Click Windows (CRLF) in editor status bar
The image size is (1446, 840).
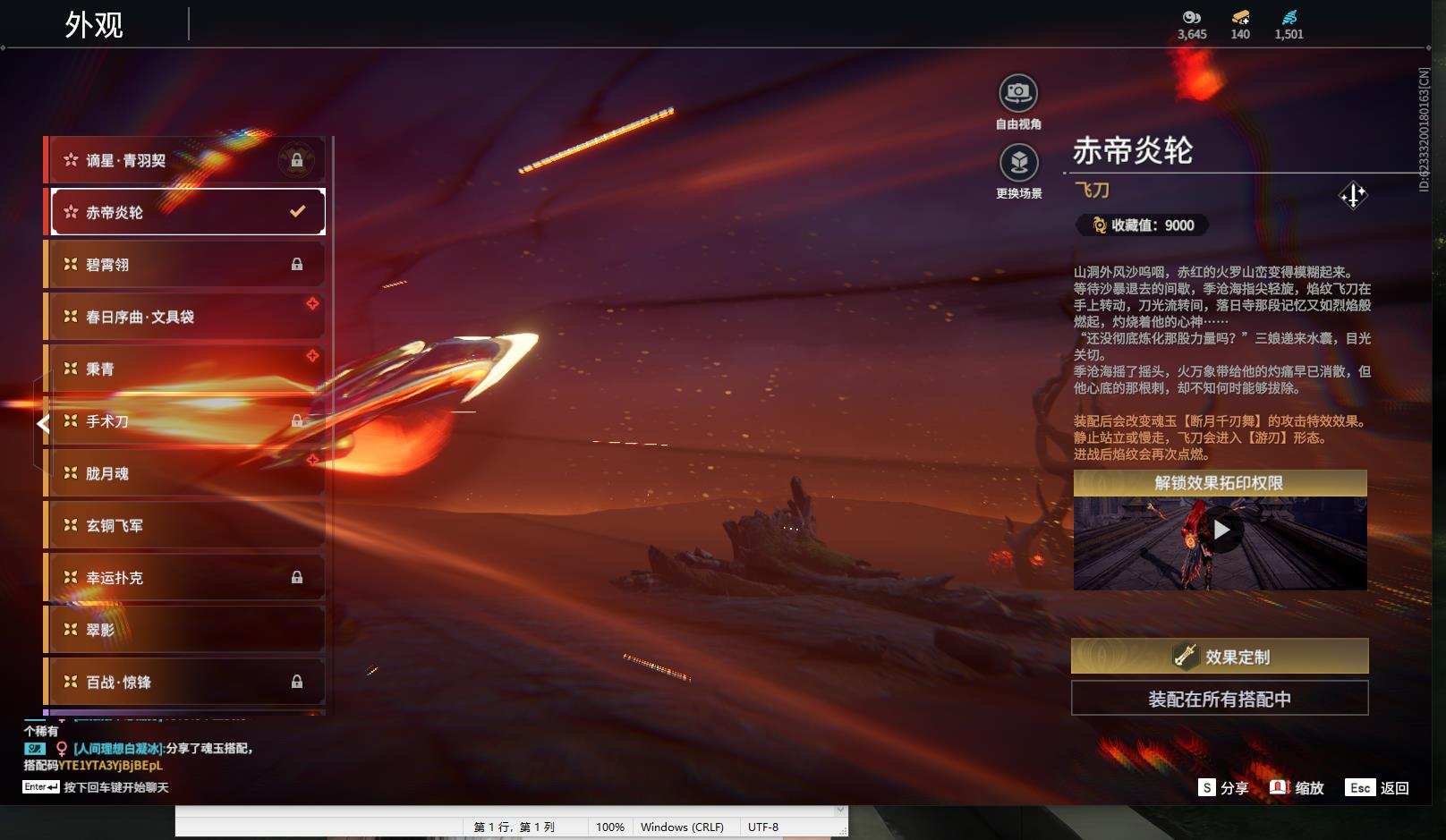682,827
